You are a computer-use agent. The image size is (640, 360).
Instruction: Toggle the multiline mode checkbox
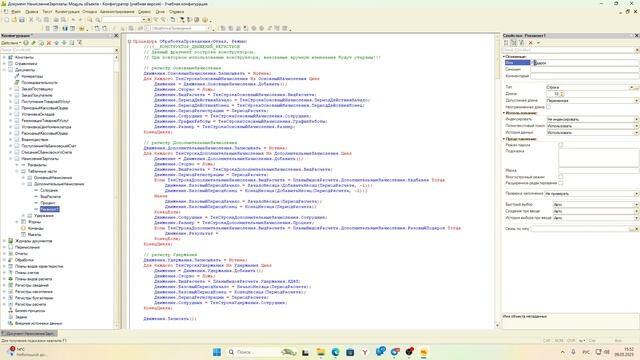561,177
